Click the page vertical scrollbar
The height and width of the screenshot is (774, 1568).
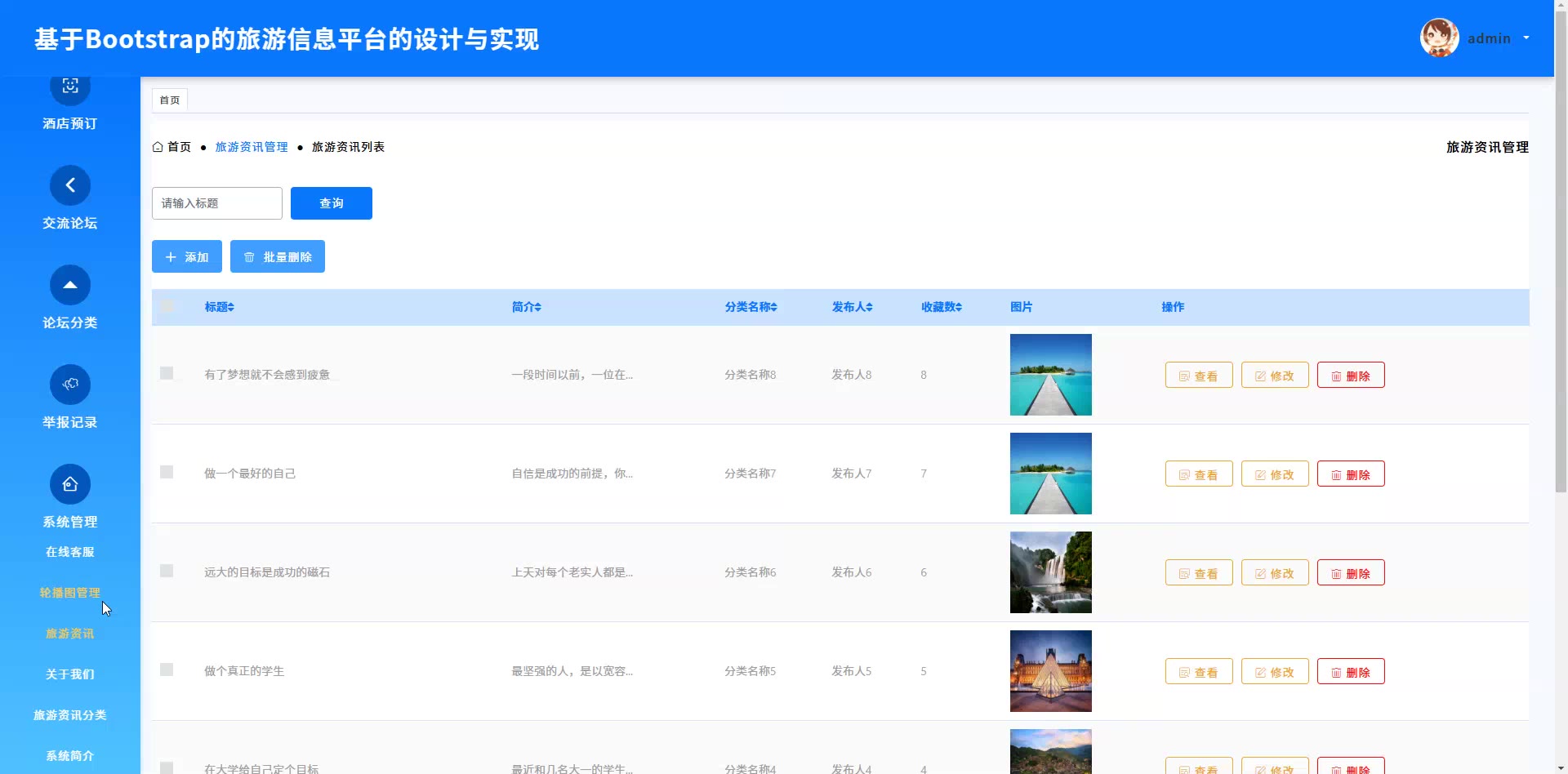click(1561, 245)
